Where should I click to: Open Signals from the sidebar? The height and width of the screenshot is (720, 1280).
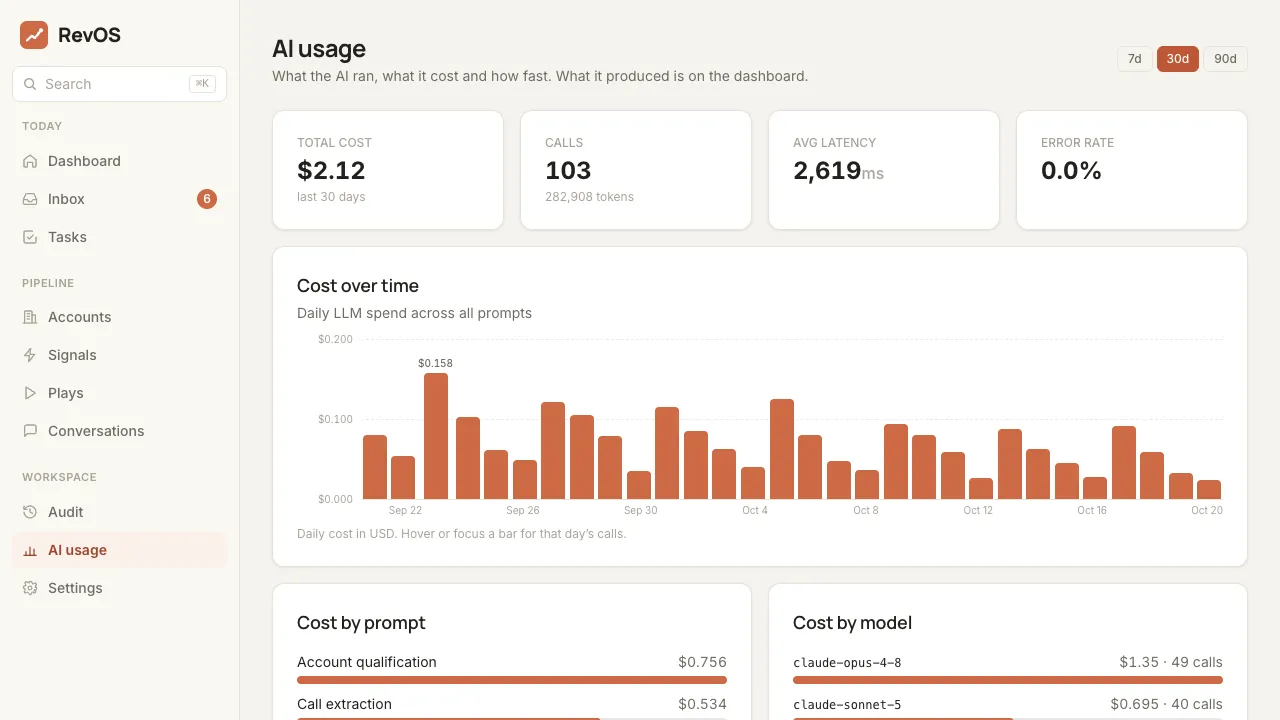[120, 355]
